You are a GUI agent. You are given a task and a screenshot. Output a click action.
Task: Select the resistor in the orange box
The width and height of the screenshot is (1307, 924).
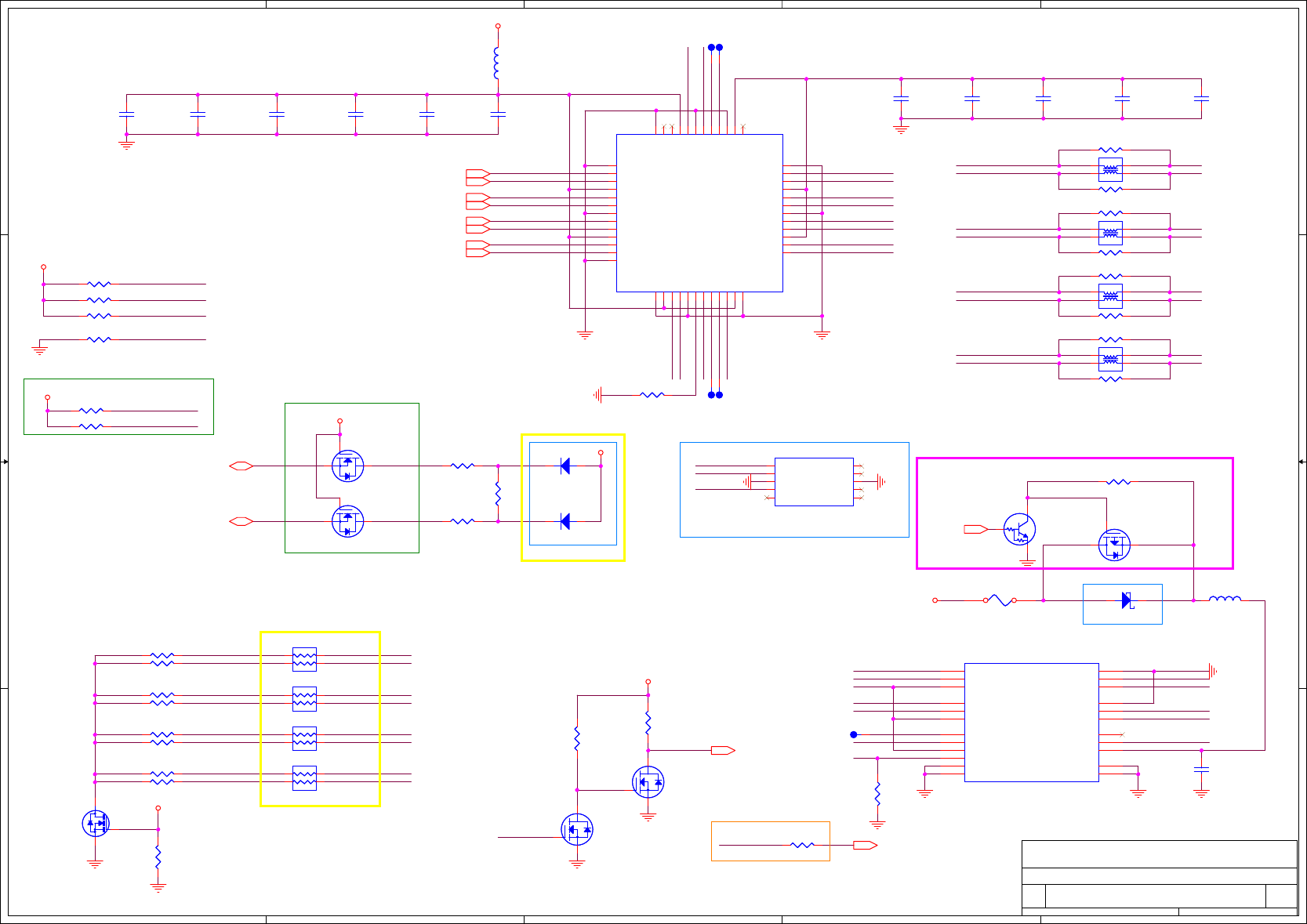tap(802, 845)
